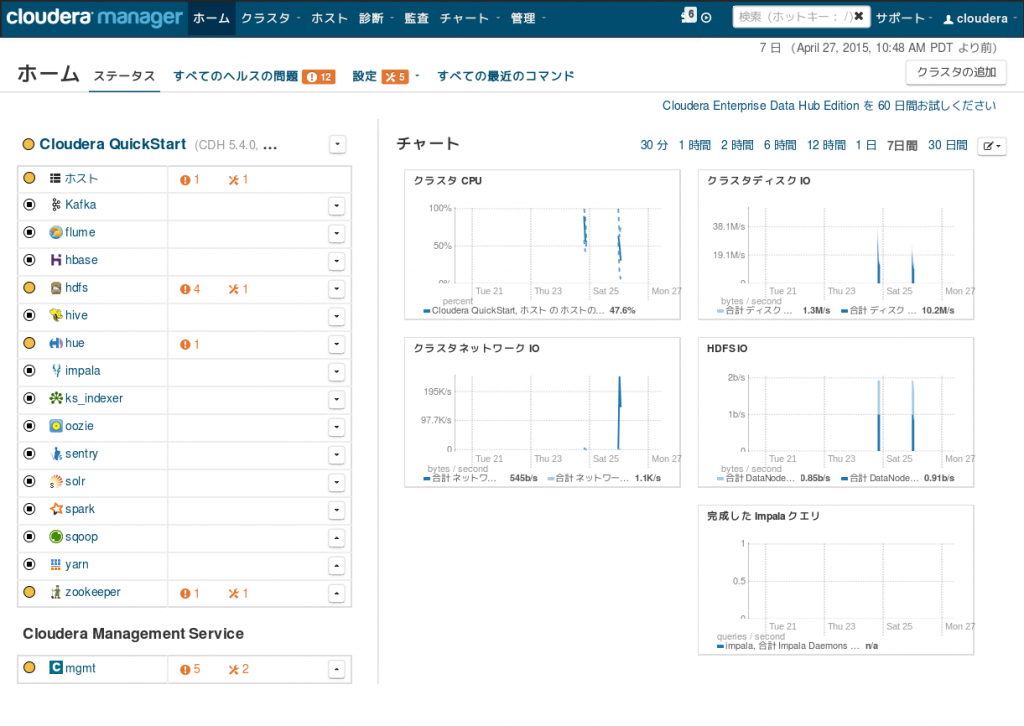Select the ステータス tab
Screen dimensions: 1024x726
point(124,76)
